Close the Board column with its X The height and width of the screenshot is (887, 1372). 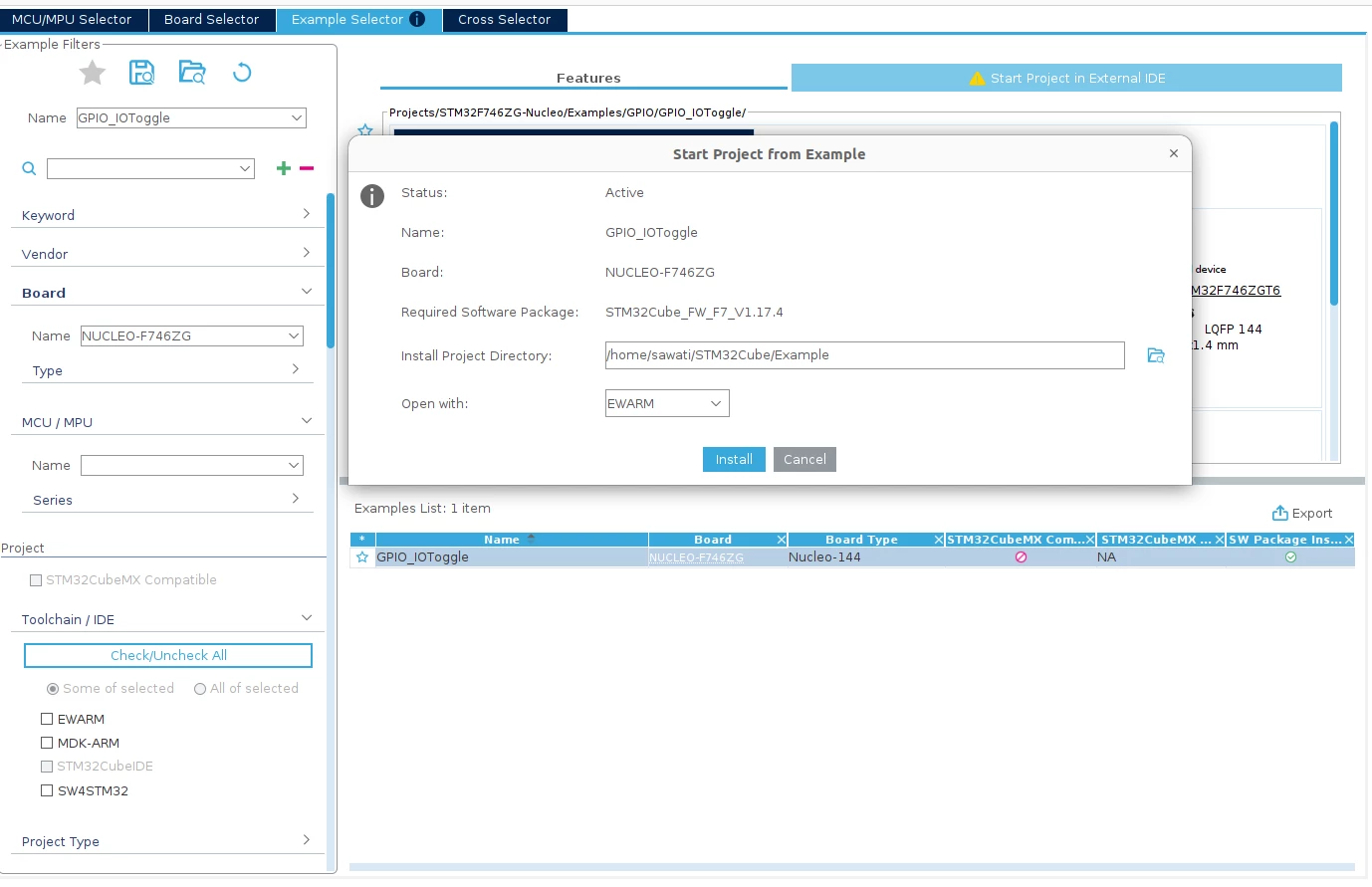782,540
